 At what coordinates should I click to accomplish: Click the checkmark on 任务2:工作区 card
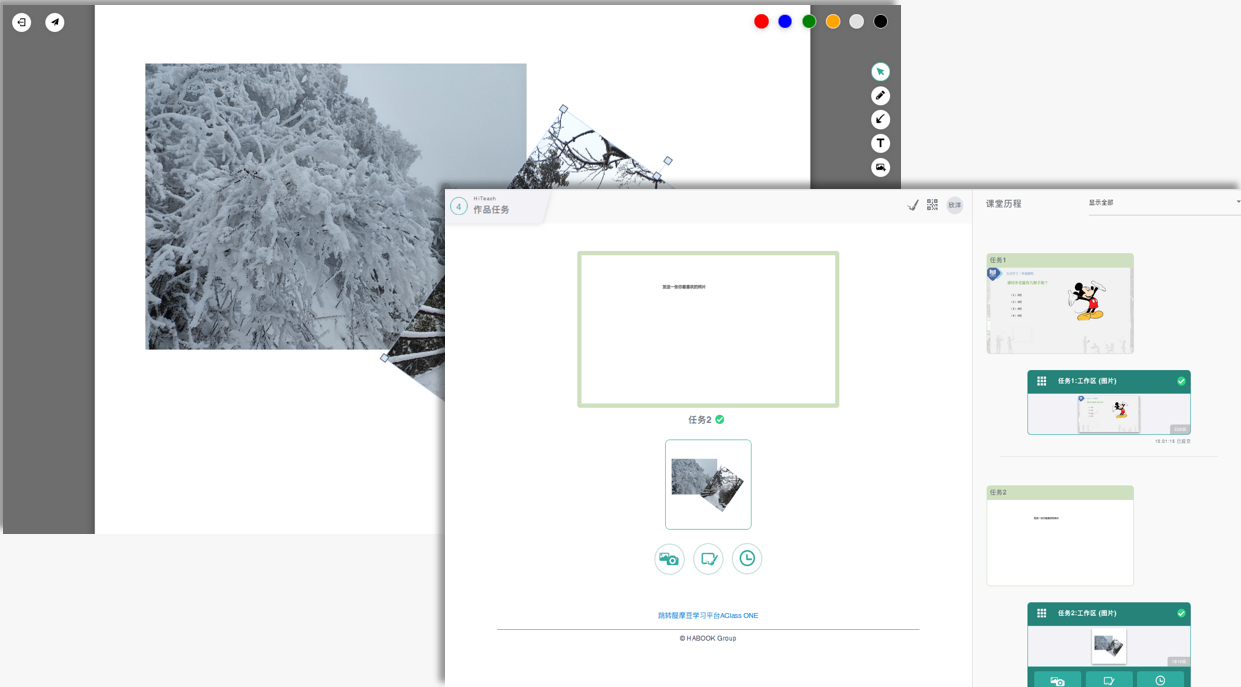point(1181,613)
